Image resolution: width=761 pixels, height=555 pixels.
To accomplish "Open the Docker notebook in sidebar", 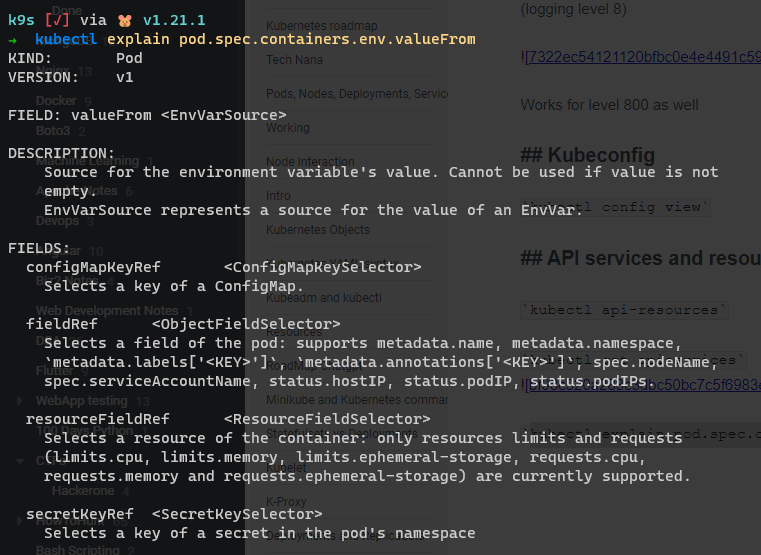I will (56, 100).
